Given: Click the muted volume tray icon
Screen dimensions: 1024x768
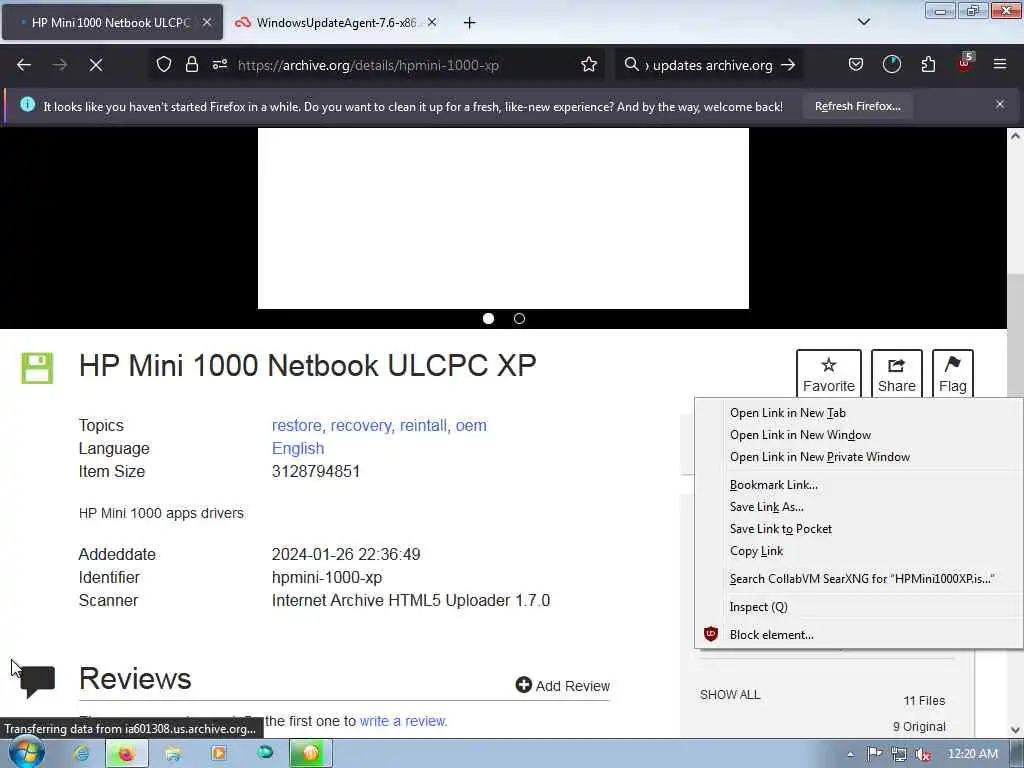Looking at the screenshot, I should [x=923, y=754].
